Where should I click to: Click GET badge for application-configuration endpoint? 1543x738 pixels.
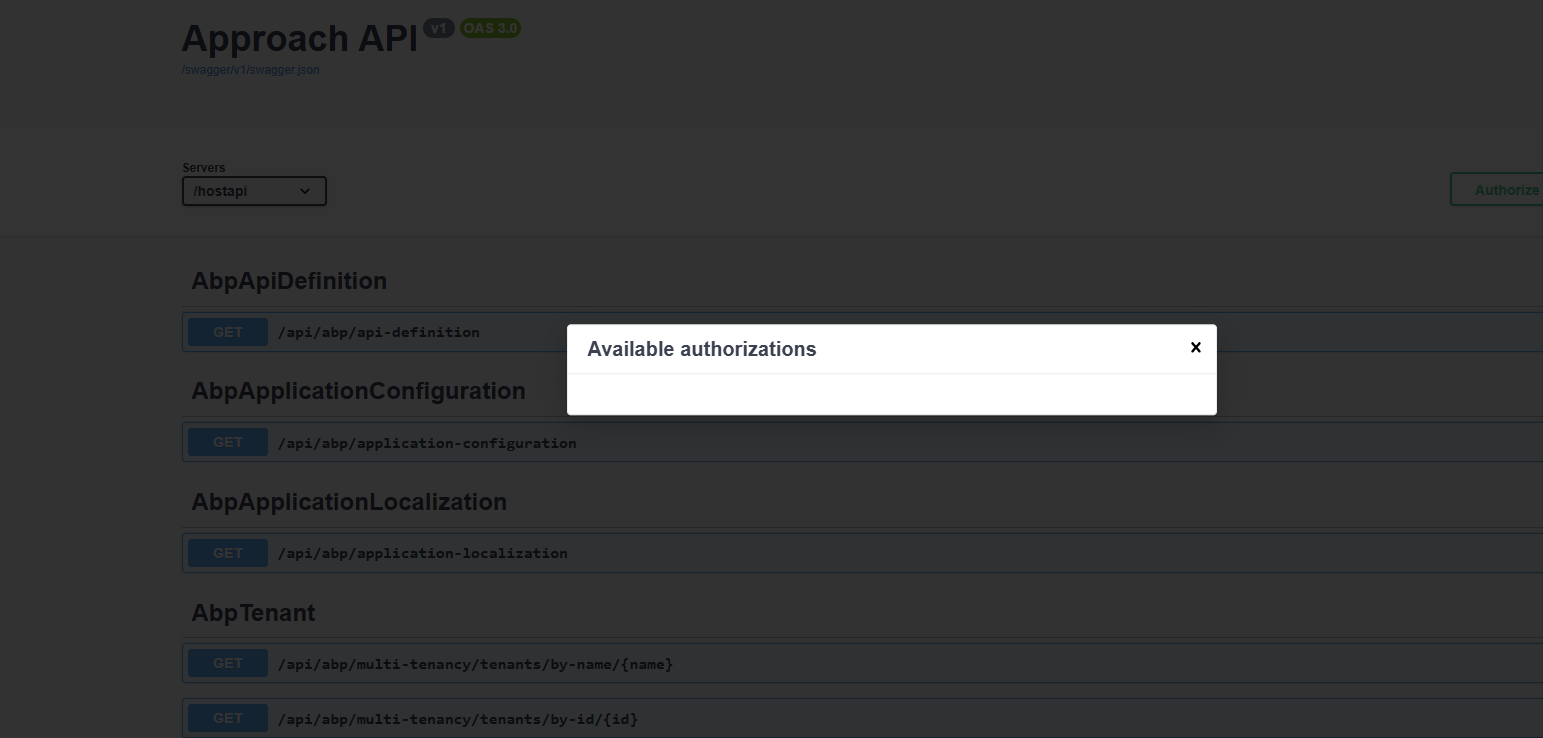228,443
